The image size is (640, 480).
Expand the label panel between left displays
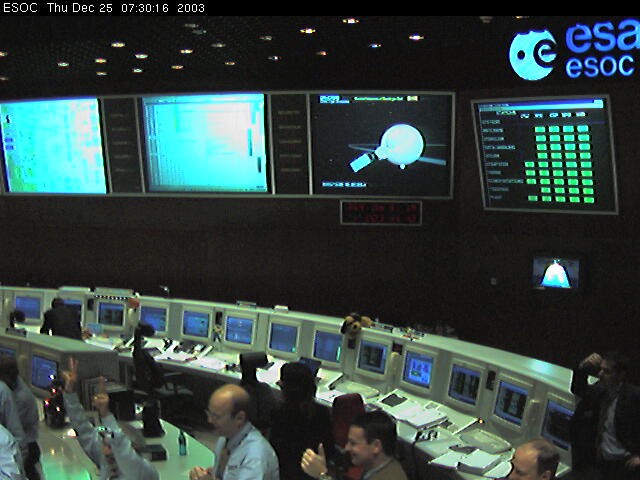click(x=122, y=144)
